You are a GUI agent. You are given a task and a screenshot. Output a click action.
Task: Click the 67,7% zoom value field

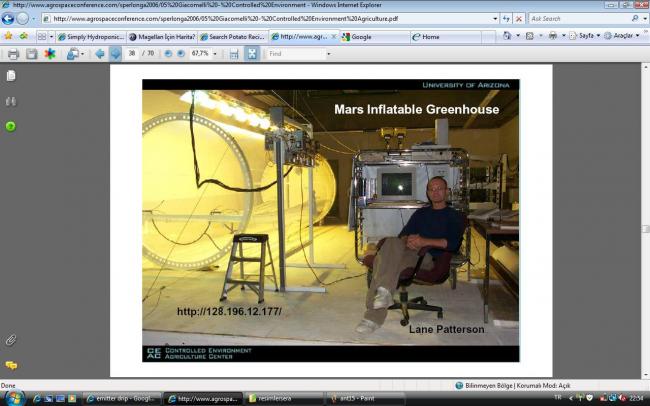[x=200, y=53]
